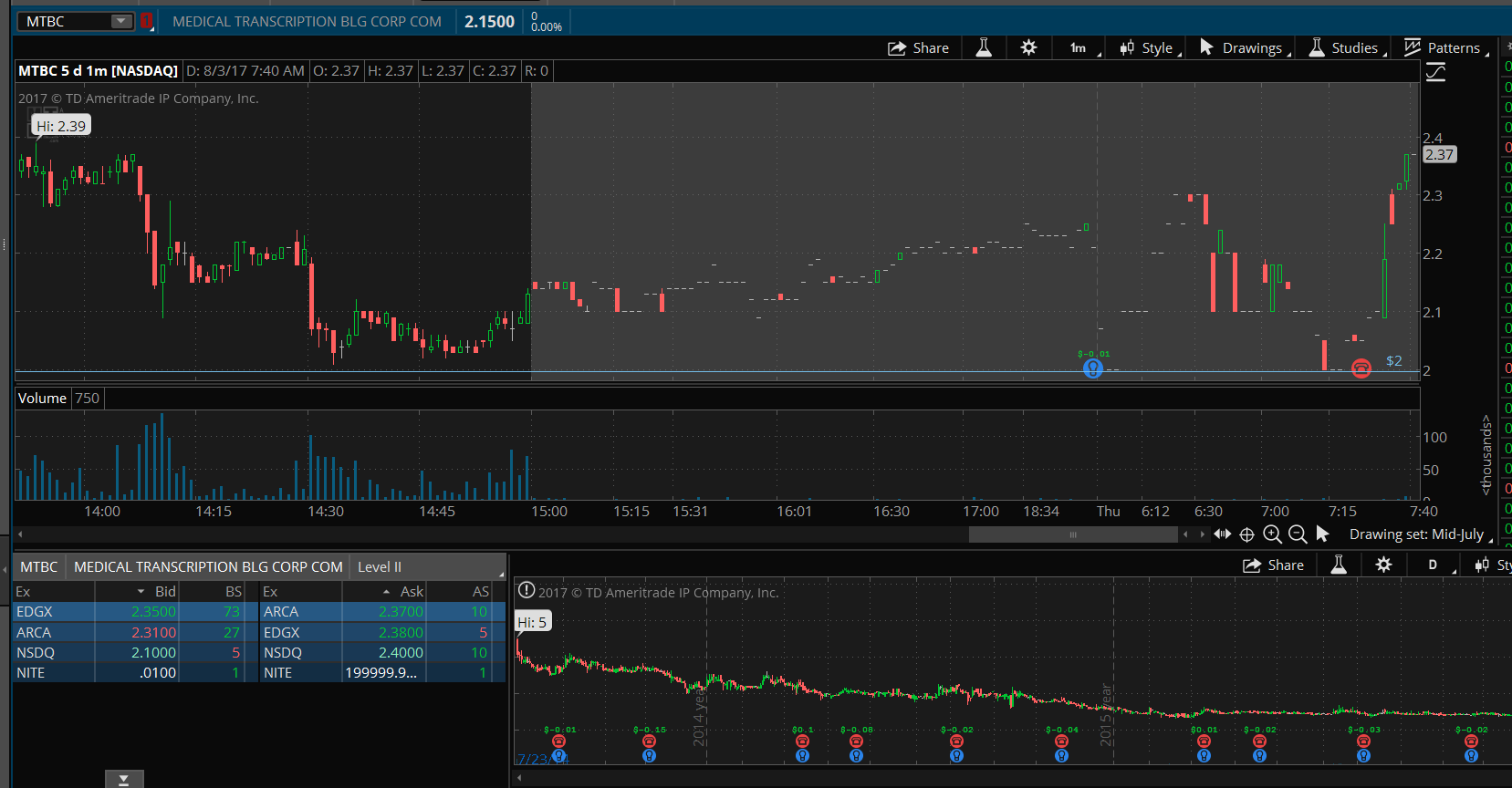The width and height of the screenshot is (1512, 788).
Task: Click the curve icon above price axis
Action: (1436, 73)
